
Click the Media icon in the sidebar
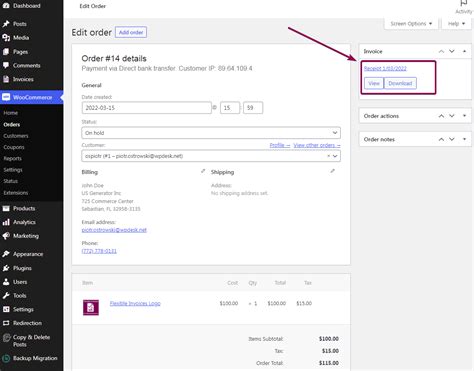click(6, 38)
